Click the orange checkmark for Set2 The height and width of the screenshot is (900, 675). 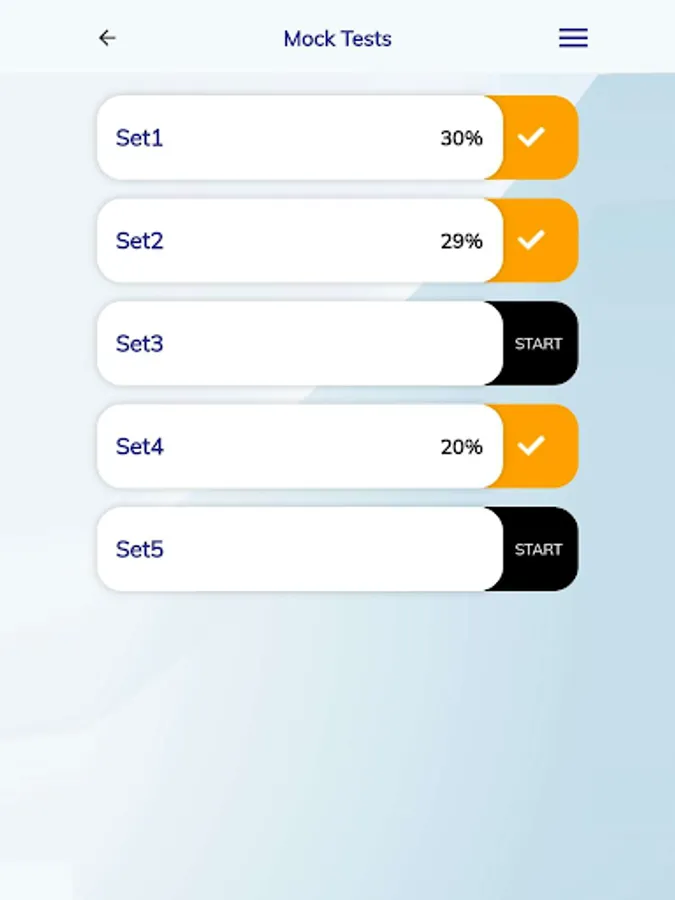click(x=532, y=240)
